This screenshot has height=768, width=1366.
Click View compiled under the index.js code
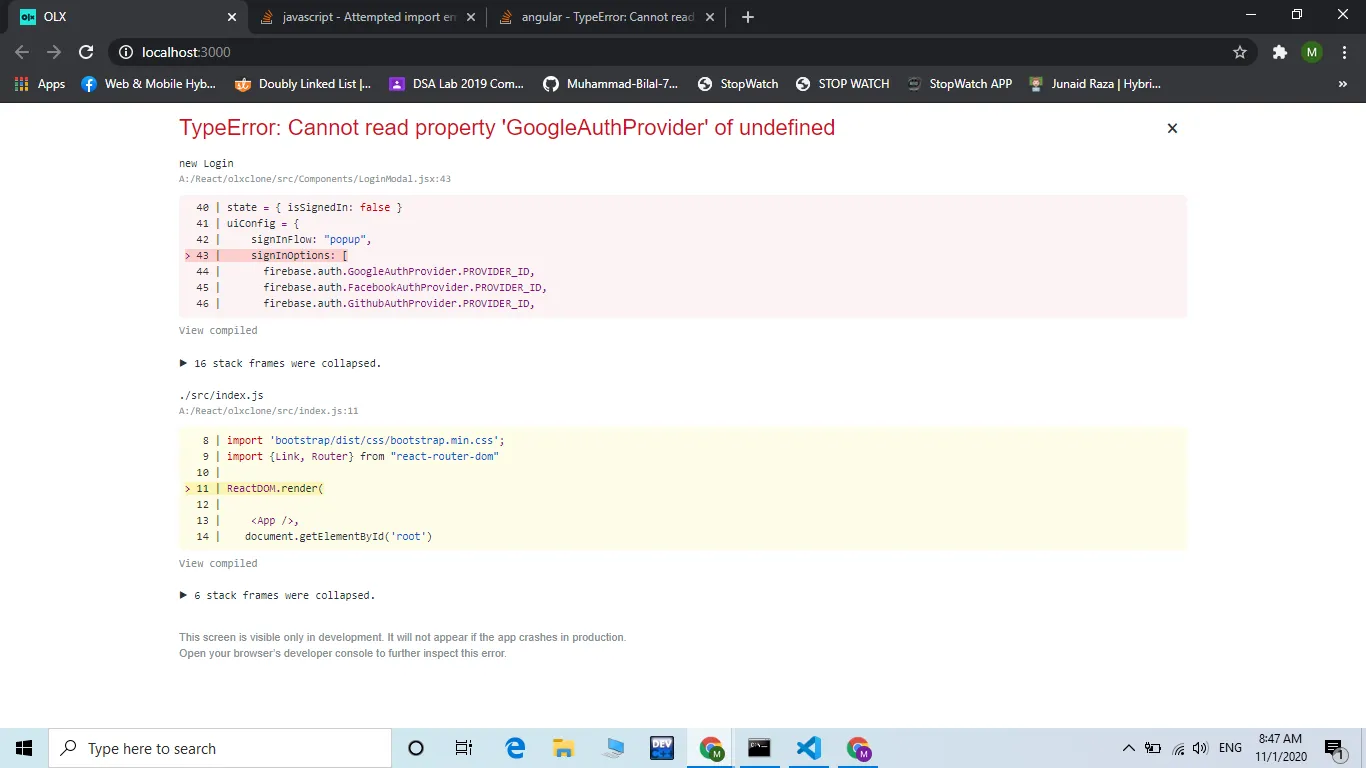tap(218, 563)
